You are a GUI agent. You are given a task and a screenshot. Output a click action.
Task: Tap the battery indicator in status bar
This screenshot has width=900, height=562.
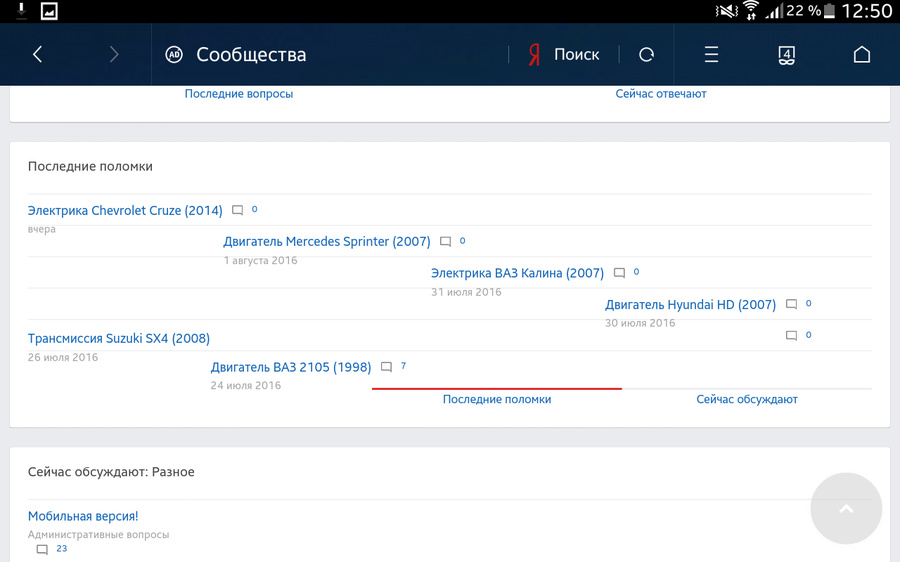pyautogui.click(x=829, y=11)
